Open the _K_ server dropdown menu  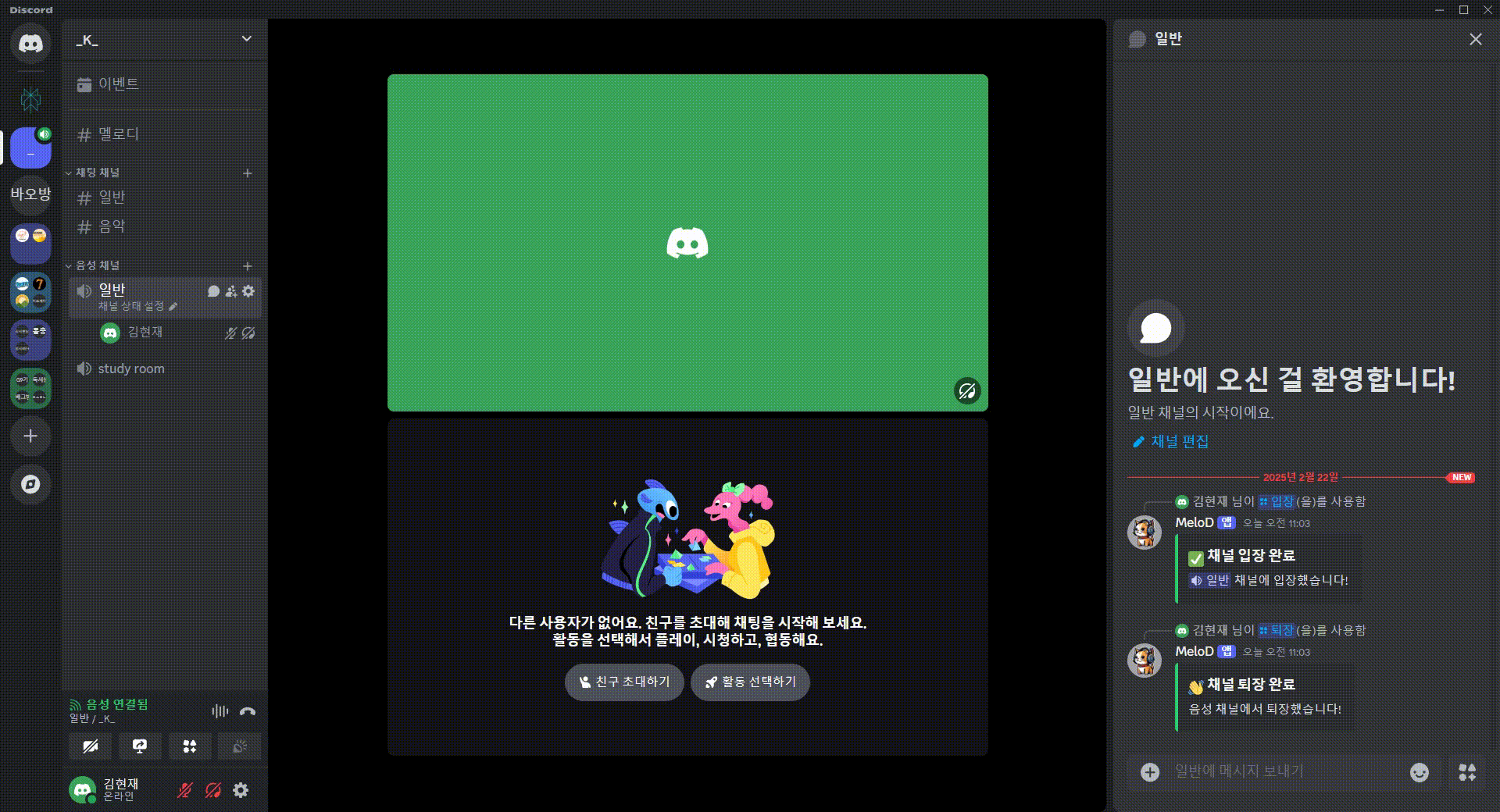tap(165, 40)
